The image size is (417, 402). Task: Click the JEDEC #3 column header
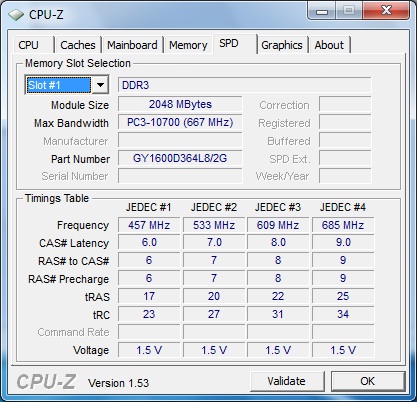click(278, 207)
